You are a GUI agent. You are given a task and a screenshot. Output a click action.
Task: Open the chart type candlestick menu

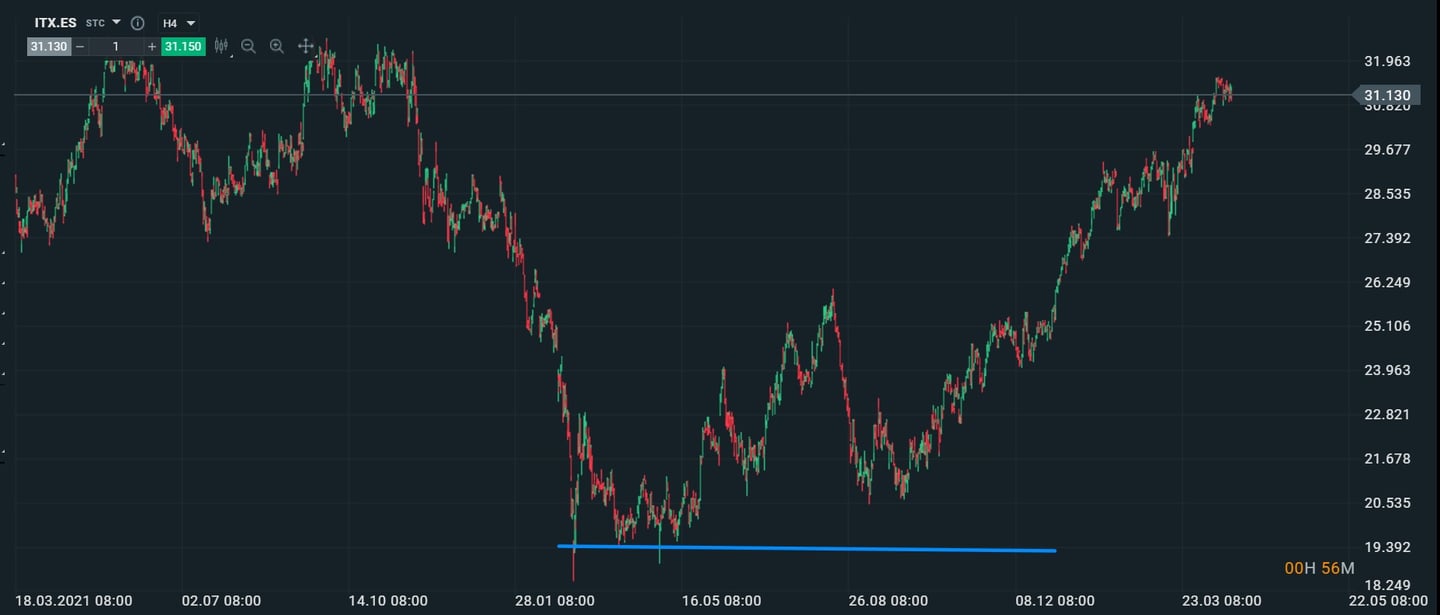[221, 46]
